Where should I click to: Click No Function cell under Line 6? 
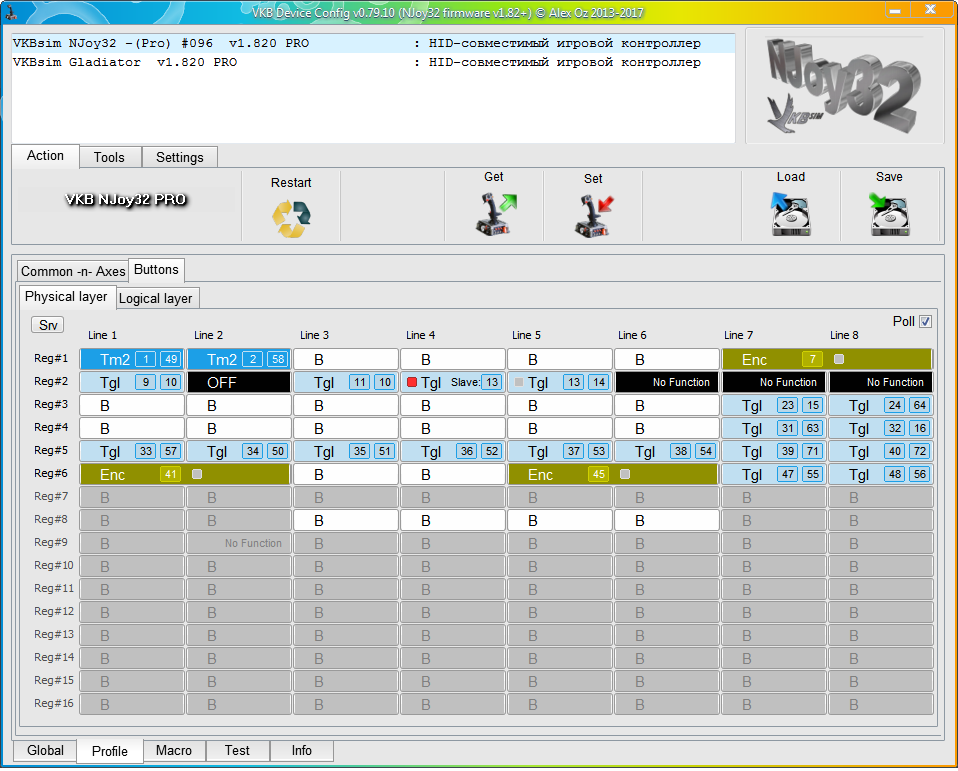[x=667, y=382]
